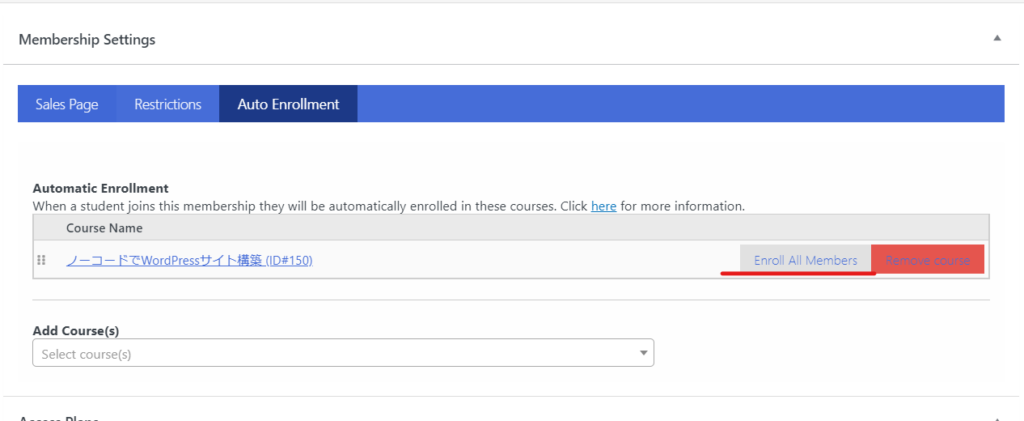Open the ノーコードでWordPressサイト構築 course link
1024x421 pixels.
pyautogui.click(x=189, y=260)
